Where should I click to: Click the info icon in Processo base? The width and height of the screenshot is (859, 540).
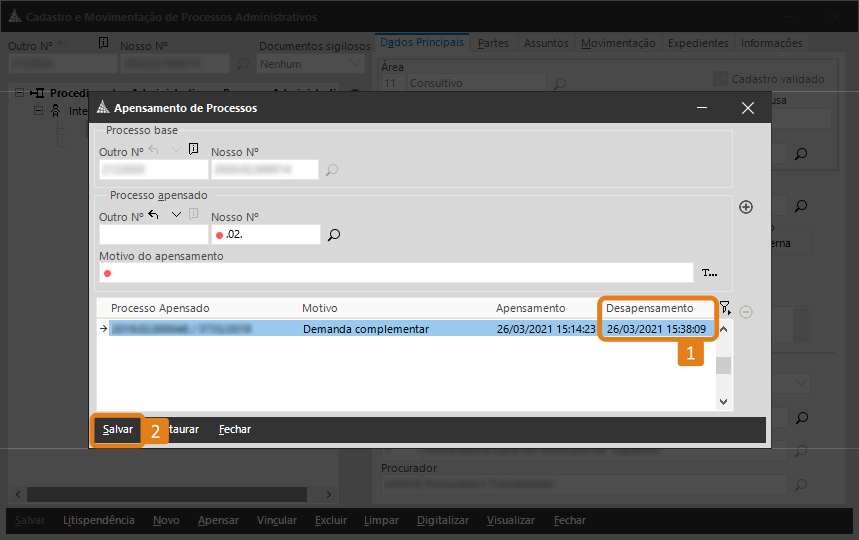pos(194,150)
